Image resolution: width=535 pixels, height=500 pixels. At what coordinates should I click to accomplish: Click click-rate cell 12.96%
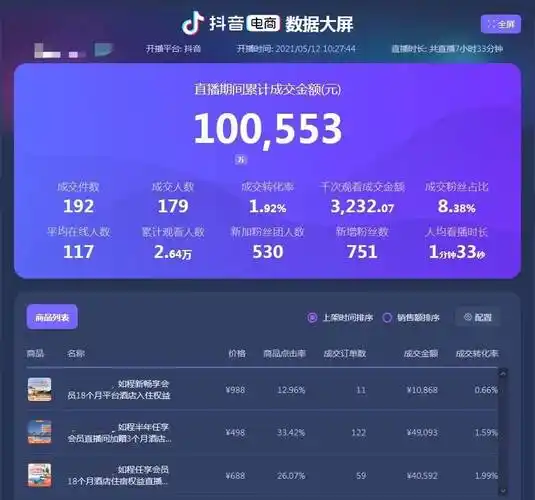tap(291, 390)
